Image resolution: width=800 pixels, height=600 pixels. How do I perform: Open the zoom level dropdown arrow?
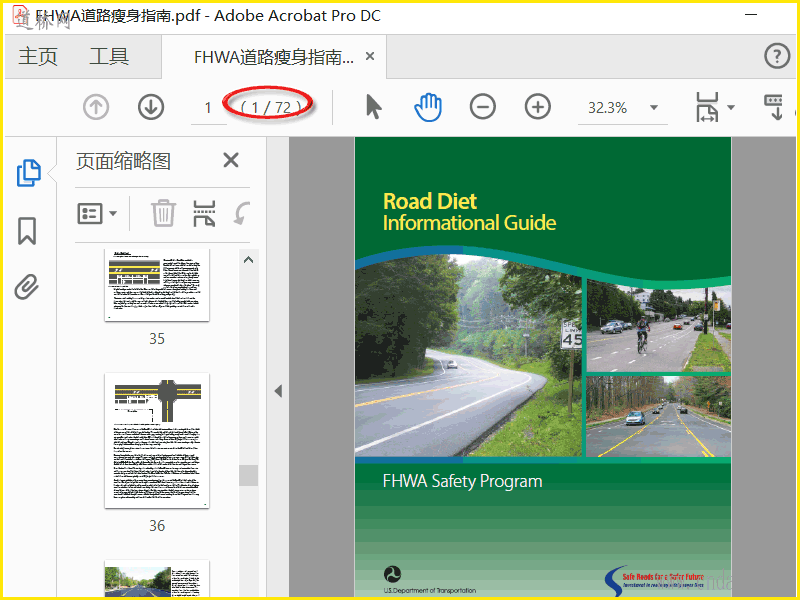(654, 108)
